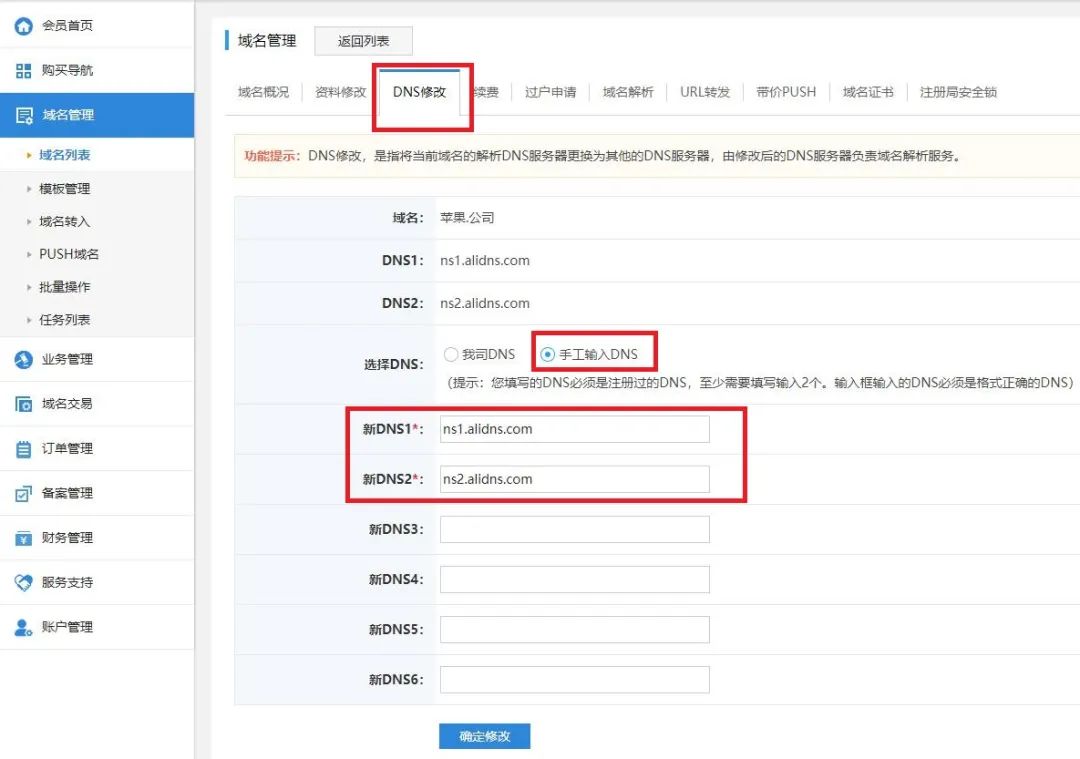Open the 订单管理 order management icon
This screenshot has width=1080, height=759.
click(25, 448)
